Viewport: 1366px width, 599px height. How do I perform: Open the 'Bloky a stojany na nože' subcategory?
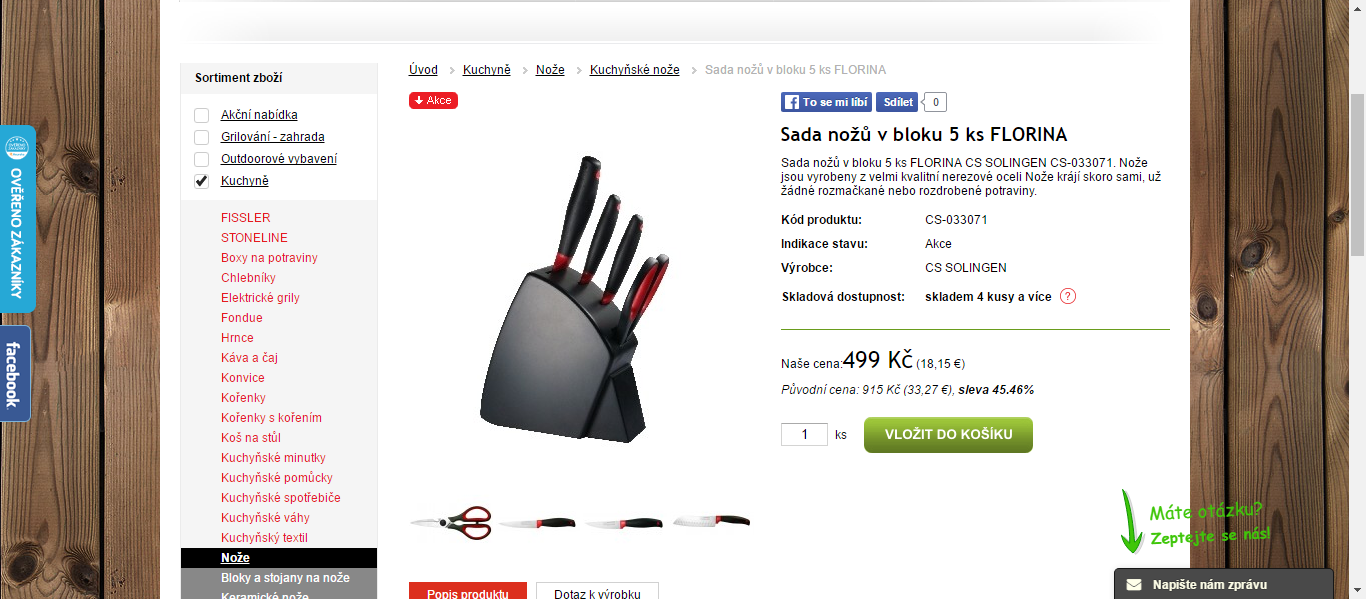coord(285,578)
